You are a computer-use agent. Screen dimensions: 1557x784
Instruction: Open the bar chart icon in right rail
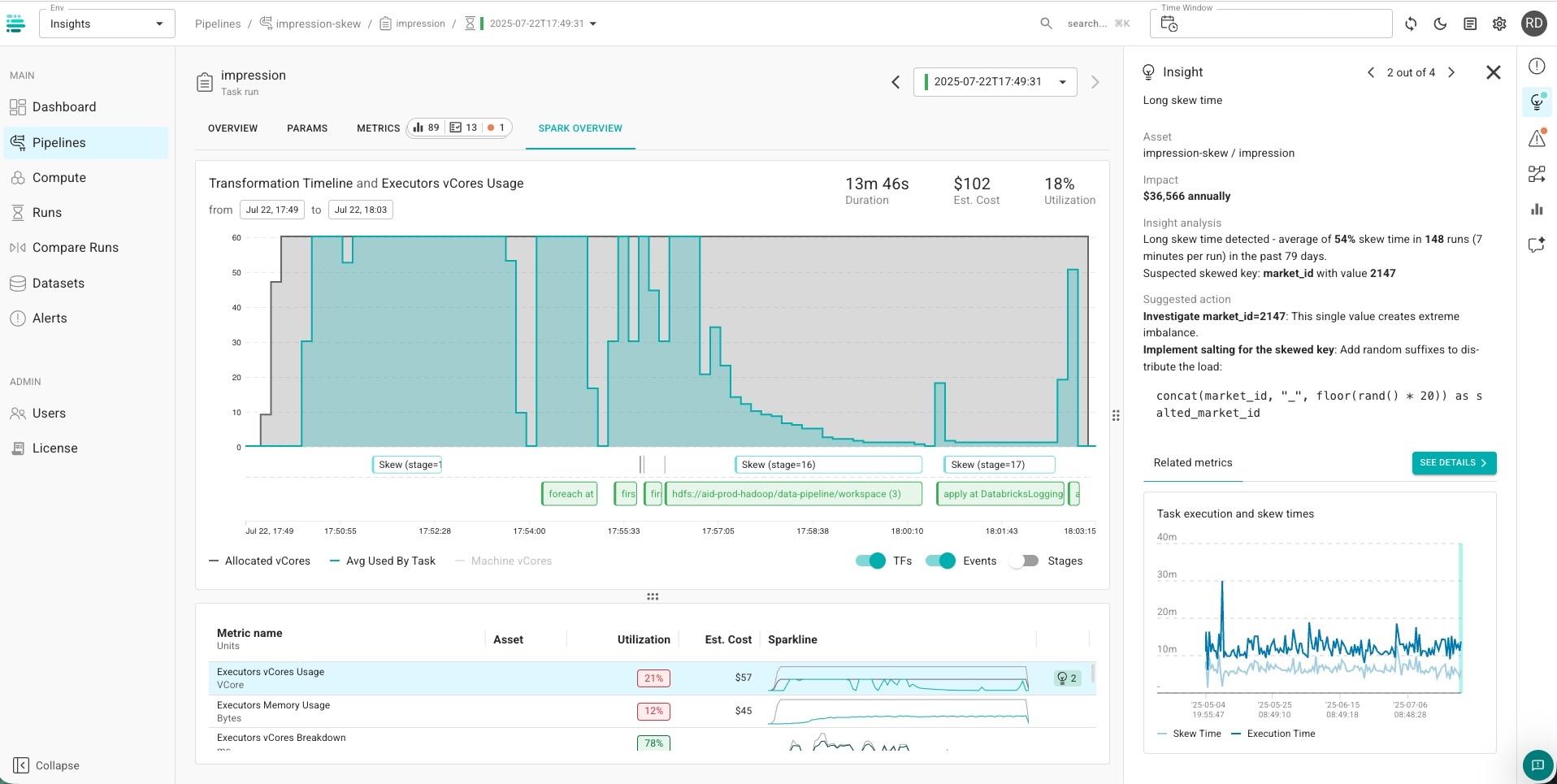(x=1537, y=210)
